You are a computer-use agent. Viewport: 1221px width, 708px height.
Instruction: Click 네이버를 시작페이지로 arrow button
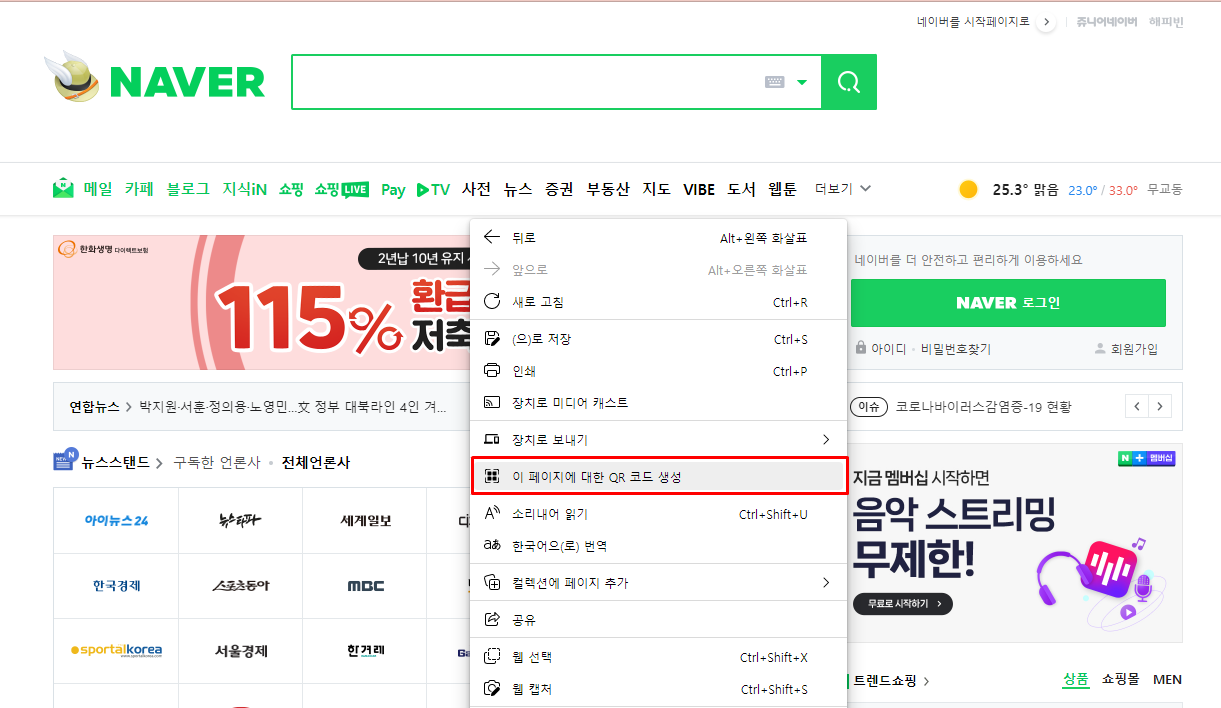point(1046,22)
